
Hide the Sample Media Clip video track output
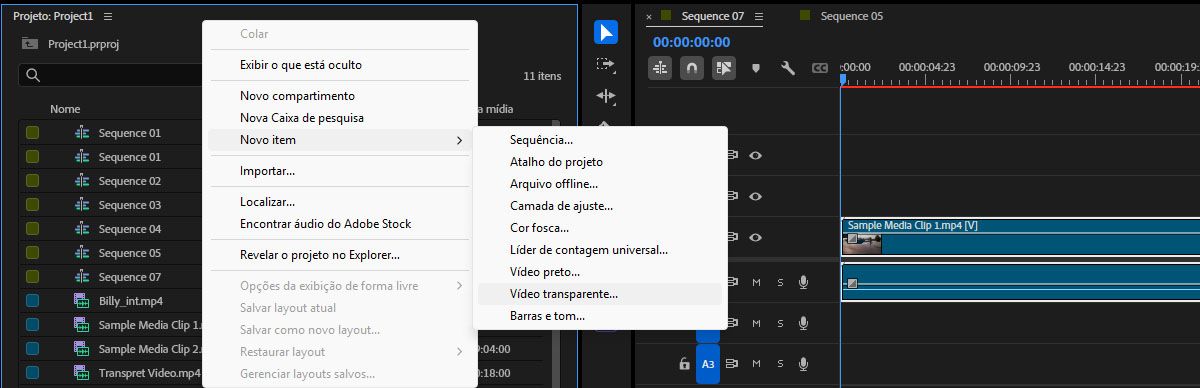755,237
